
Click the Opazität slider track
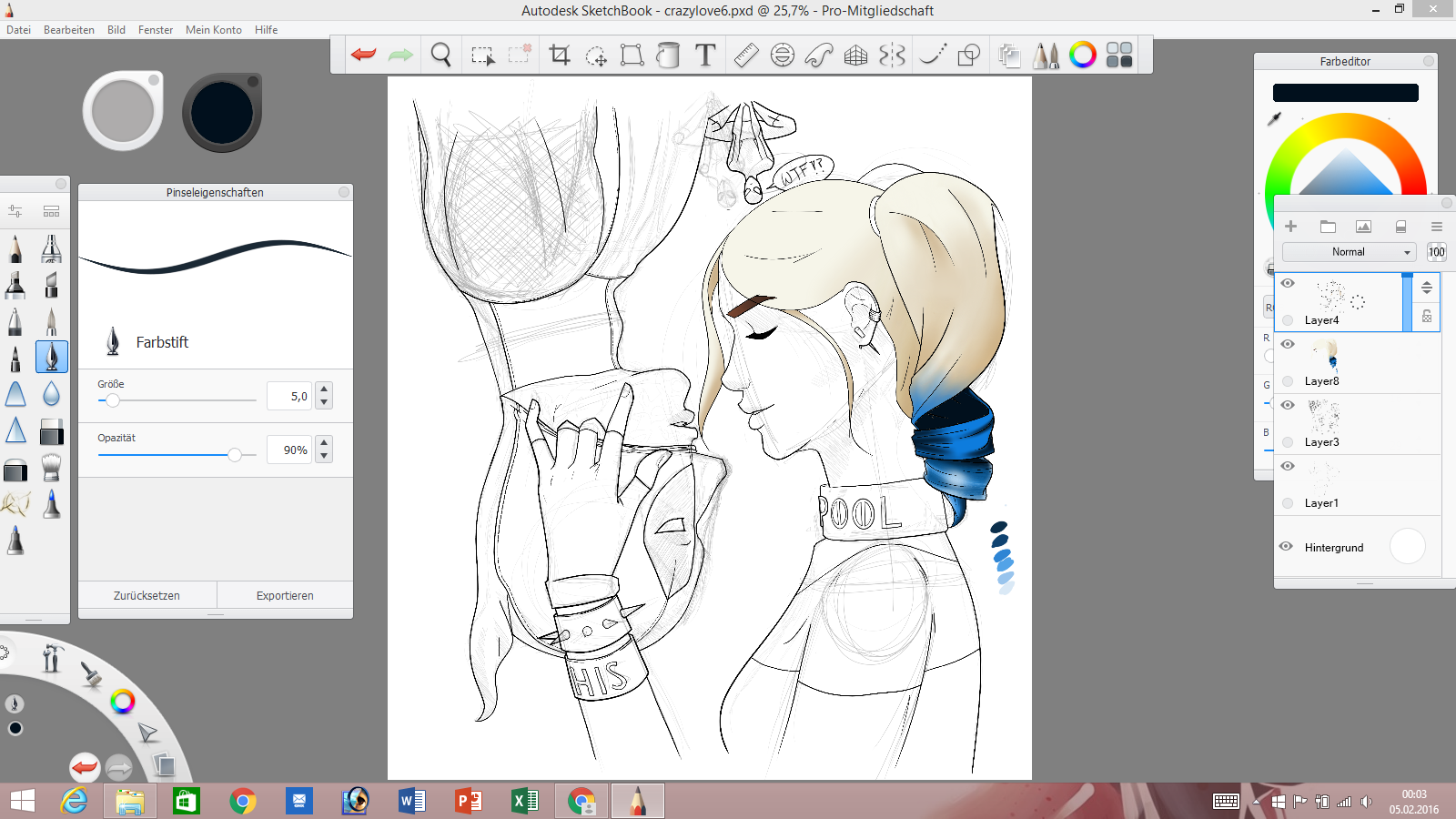[177, 454]
